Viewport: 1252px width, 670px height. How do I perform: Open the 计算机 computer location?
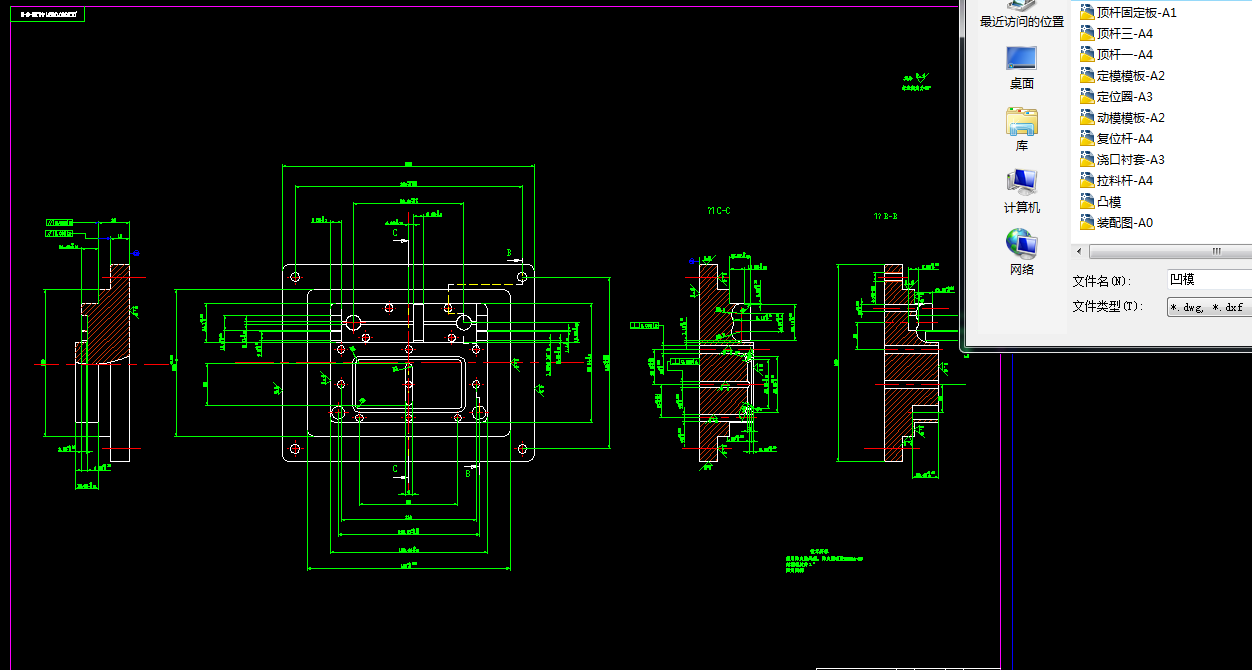click(x=1021, y=192)
